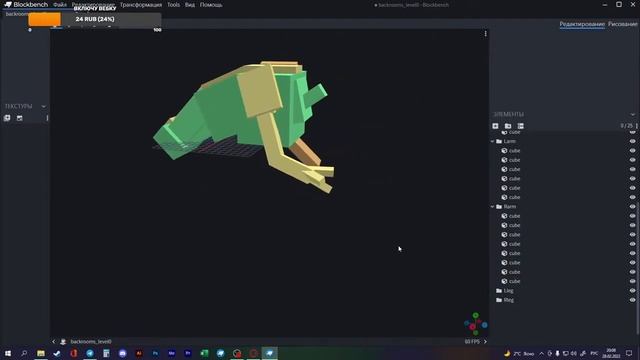Create a new texture in the textures panel

coord(20,118)
